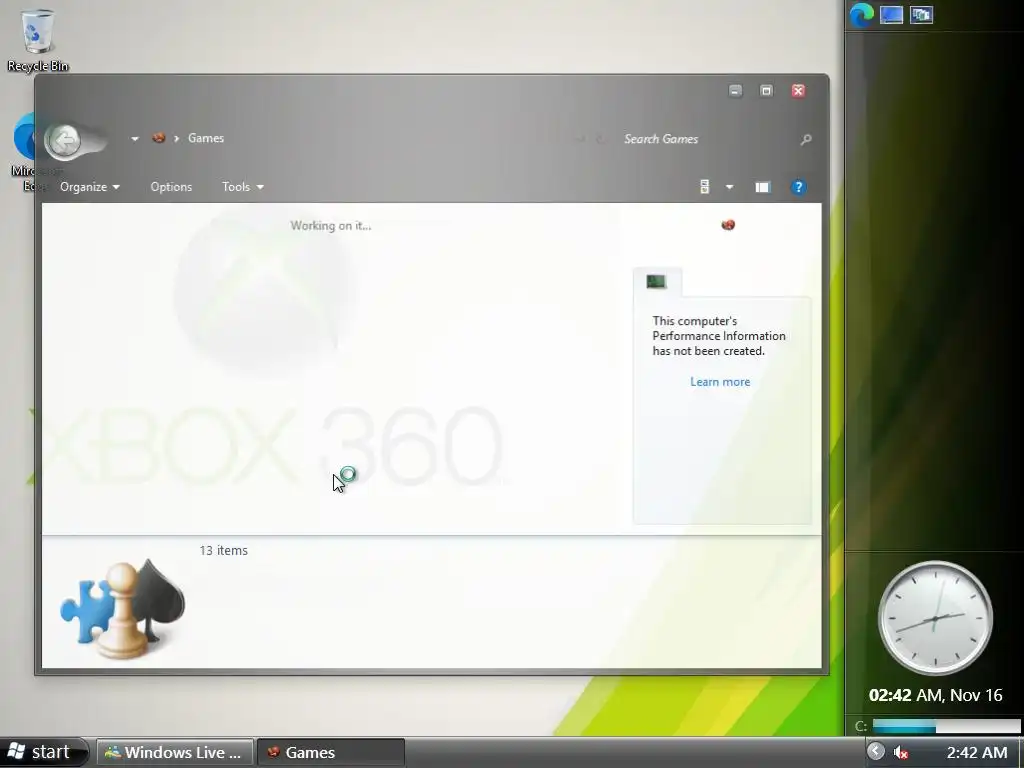1024x768 pixels.
Task: Click the small games icon in preview pane
Action: [x=728, y=225]
